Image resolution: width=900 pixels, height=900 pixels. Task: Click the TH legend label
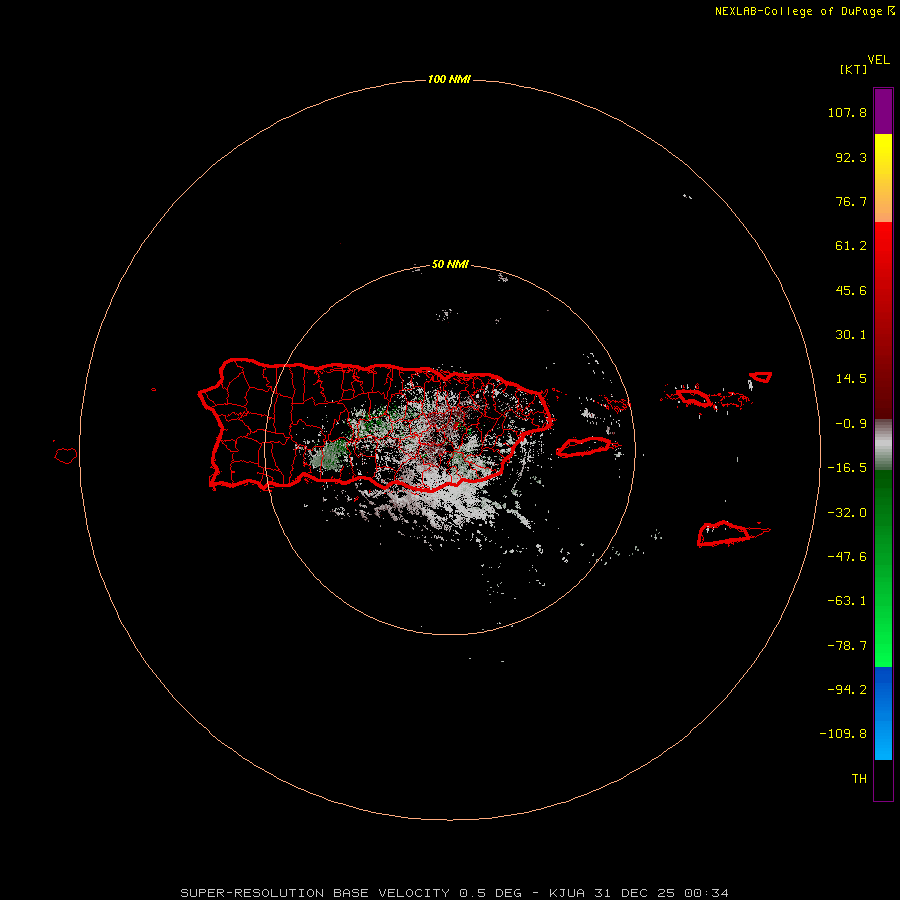(859, 779)
